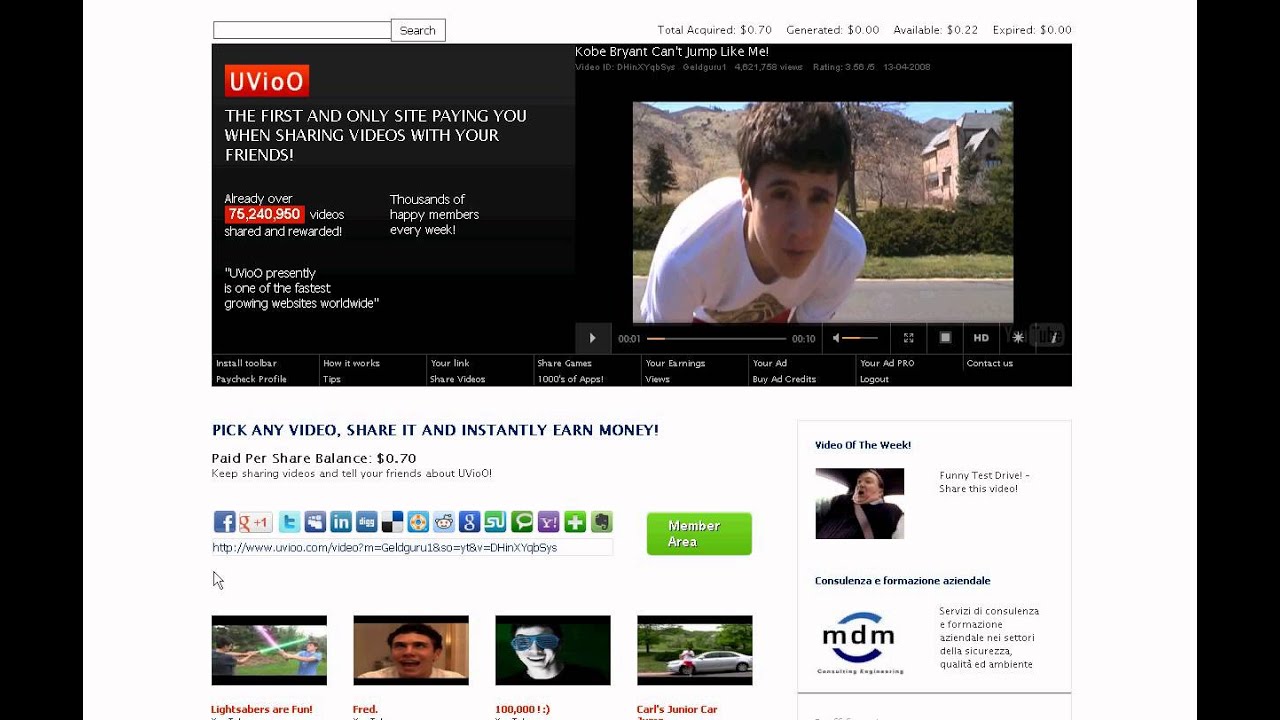Open Share Videos menu item
Image resolution: width=1280 pixels, height=720 pixels.
[x=457, y=379]
